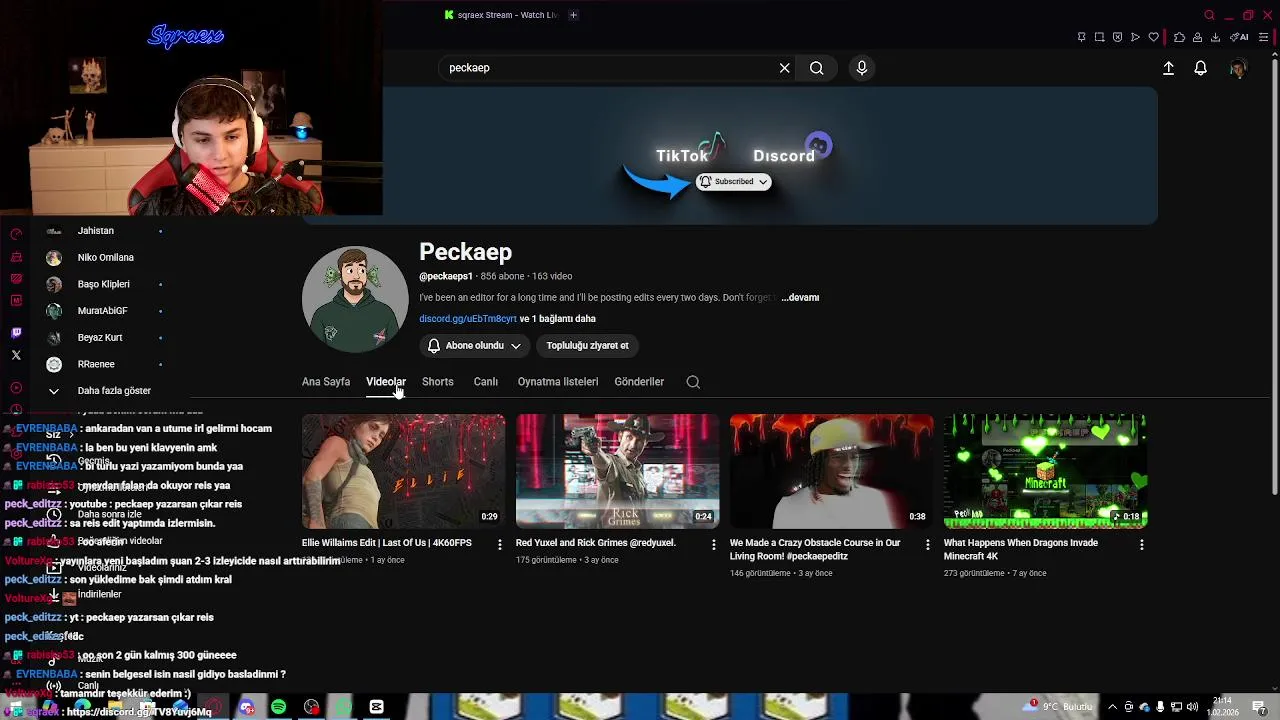This screenshot has width=1280, height=720.
Task: Expand channel description via ...devamı
Action: click(x=800, y=298)
